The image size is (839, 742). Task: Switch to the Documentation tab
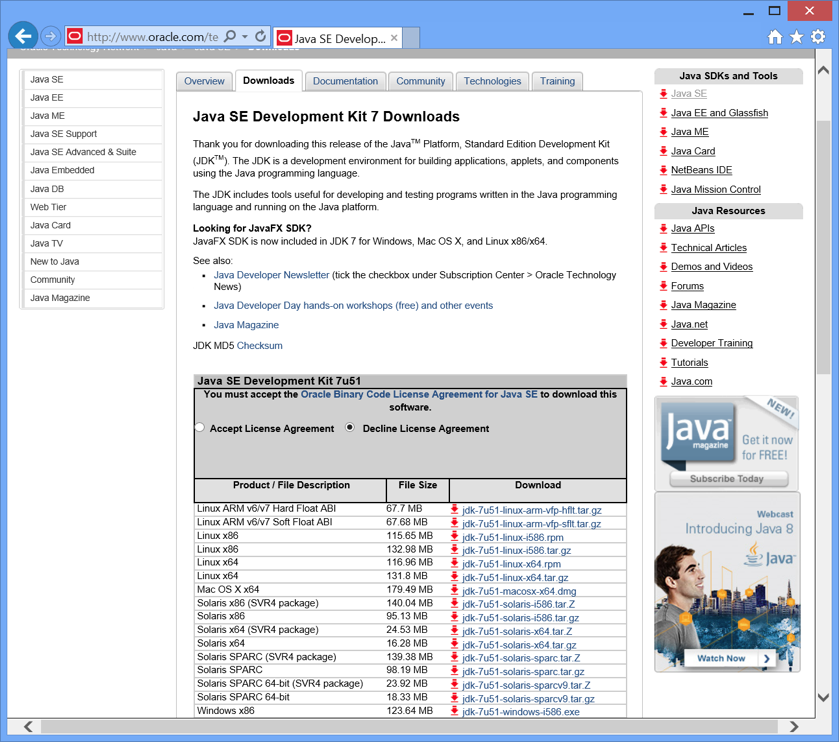pyautogui.click(x=345, y=81)
